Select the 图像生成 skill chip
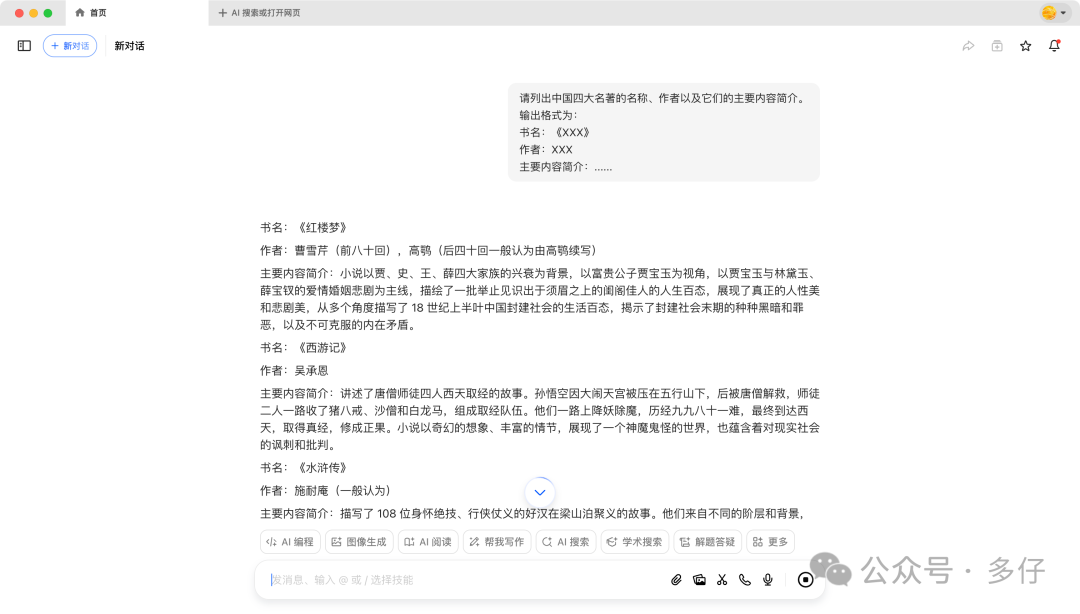Screen dimensions: 1080x614 pyautogui.click(x=359, y=542)
